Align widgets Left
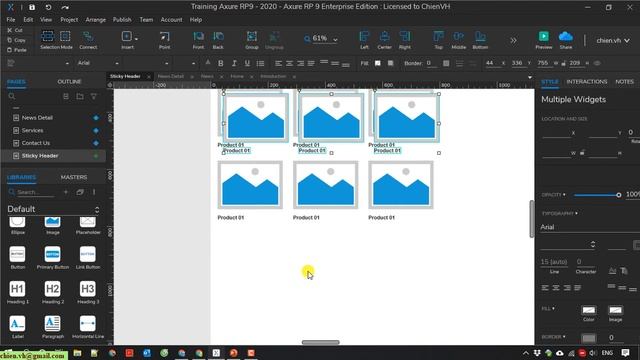This screenshot has height=360, width=640. (364, 40)
